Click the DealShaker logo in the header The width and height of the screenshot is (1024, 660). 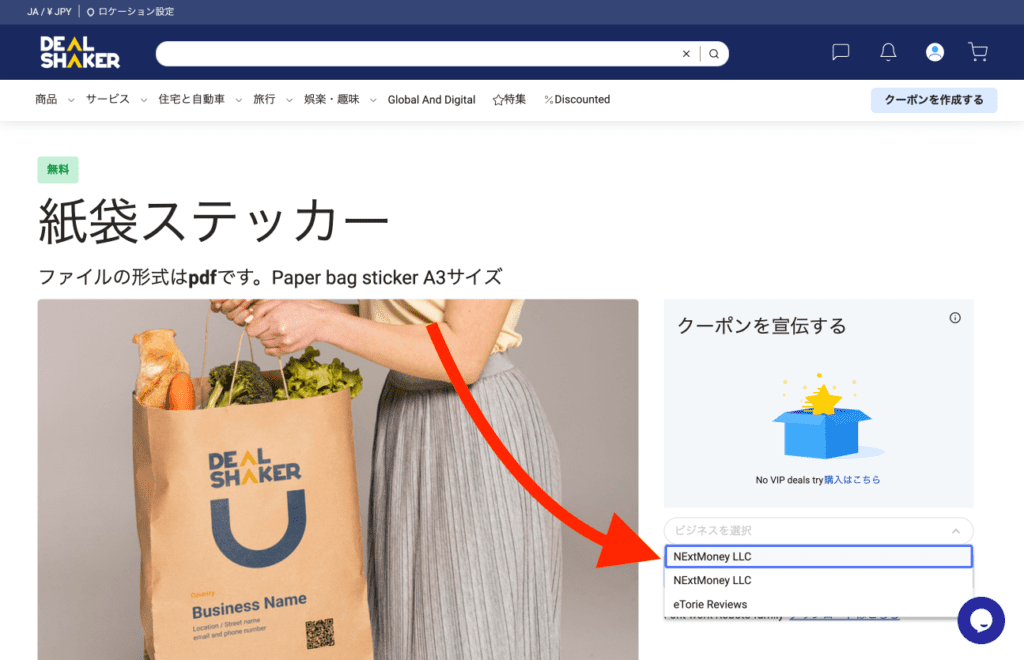click(80, 52)
